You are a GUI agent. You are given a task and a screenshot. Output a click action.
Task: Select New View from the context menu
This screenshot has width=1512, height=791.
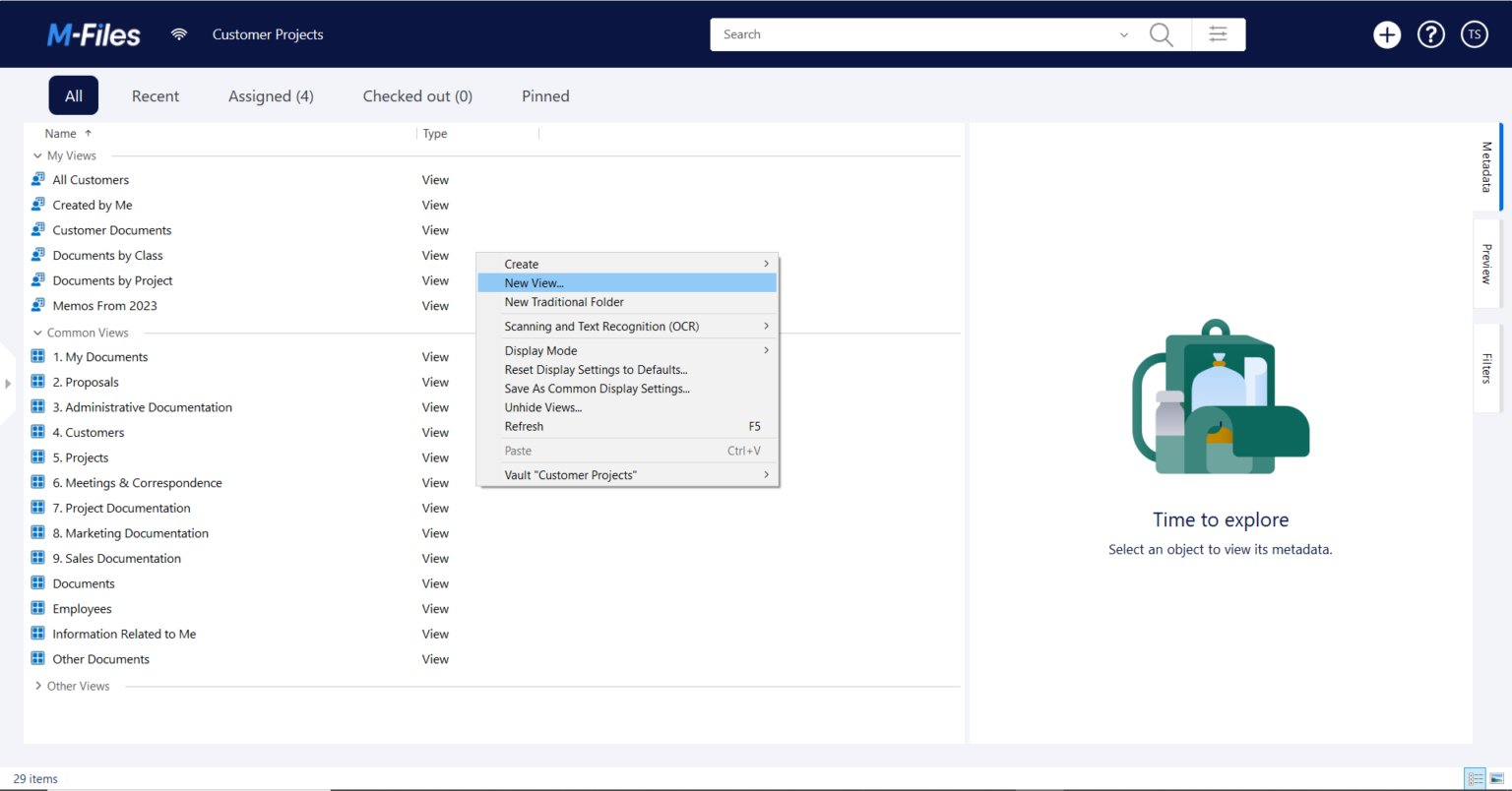(535, 282)
